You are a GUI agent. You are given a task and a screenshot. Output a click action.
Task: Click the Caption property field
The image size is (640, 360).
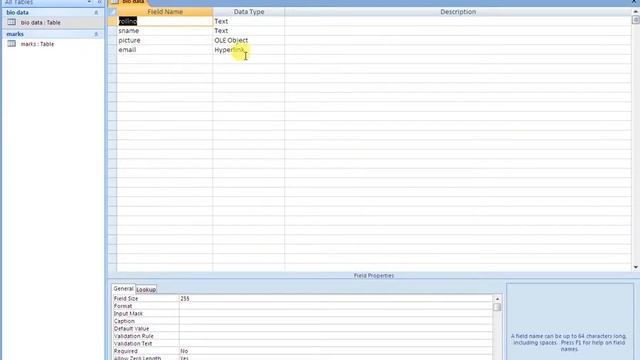point(336,321)
